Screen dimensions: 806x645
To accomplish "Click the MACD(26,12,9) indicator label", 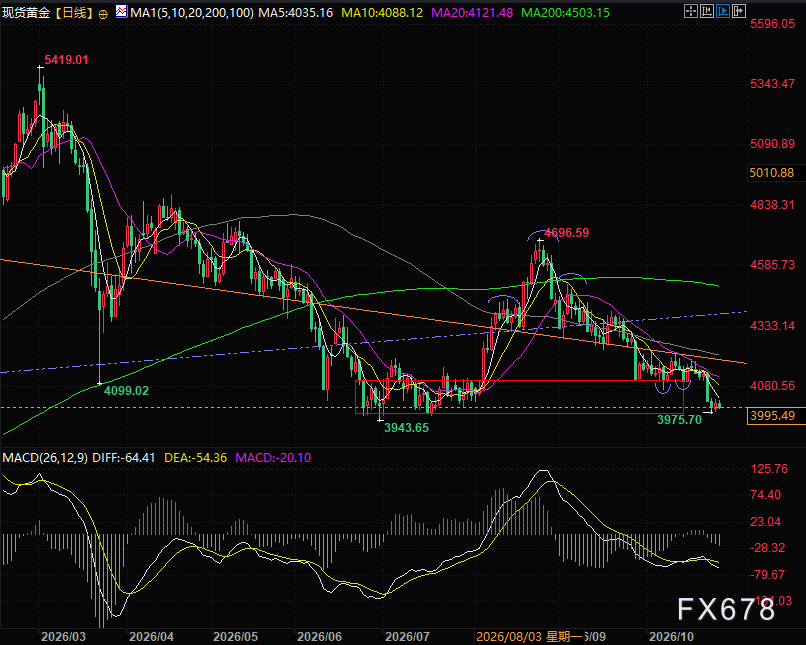I will point(45,457).
